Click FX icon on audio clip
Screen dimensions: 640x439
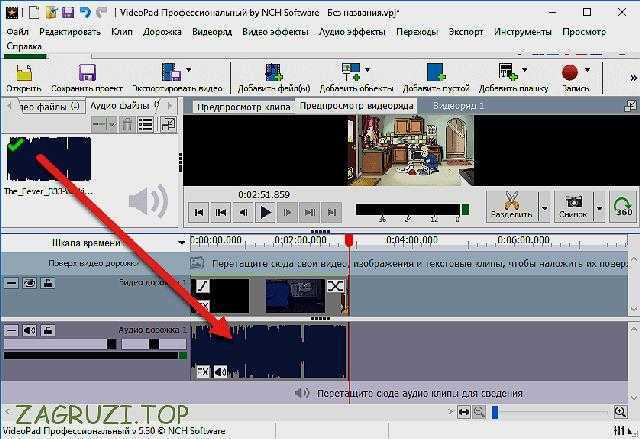pyautogui.click(x=203, y=371)
